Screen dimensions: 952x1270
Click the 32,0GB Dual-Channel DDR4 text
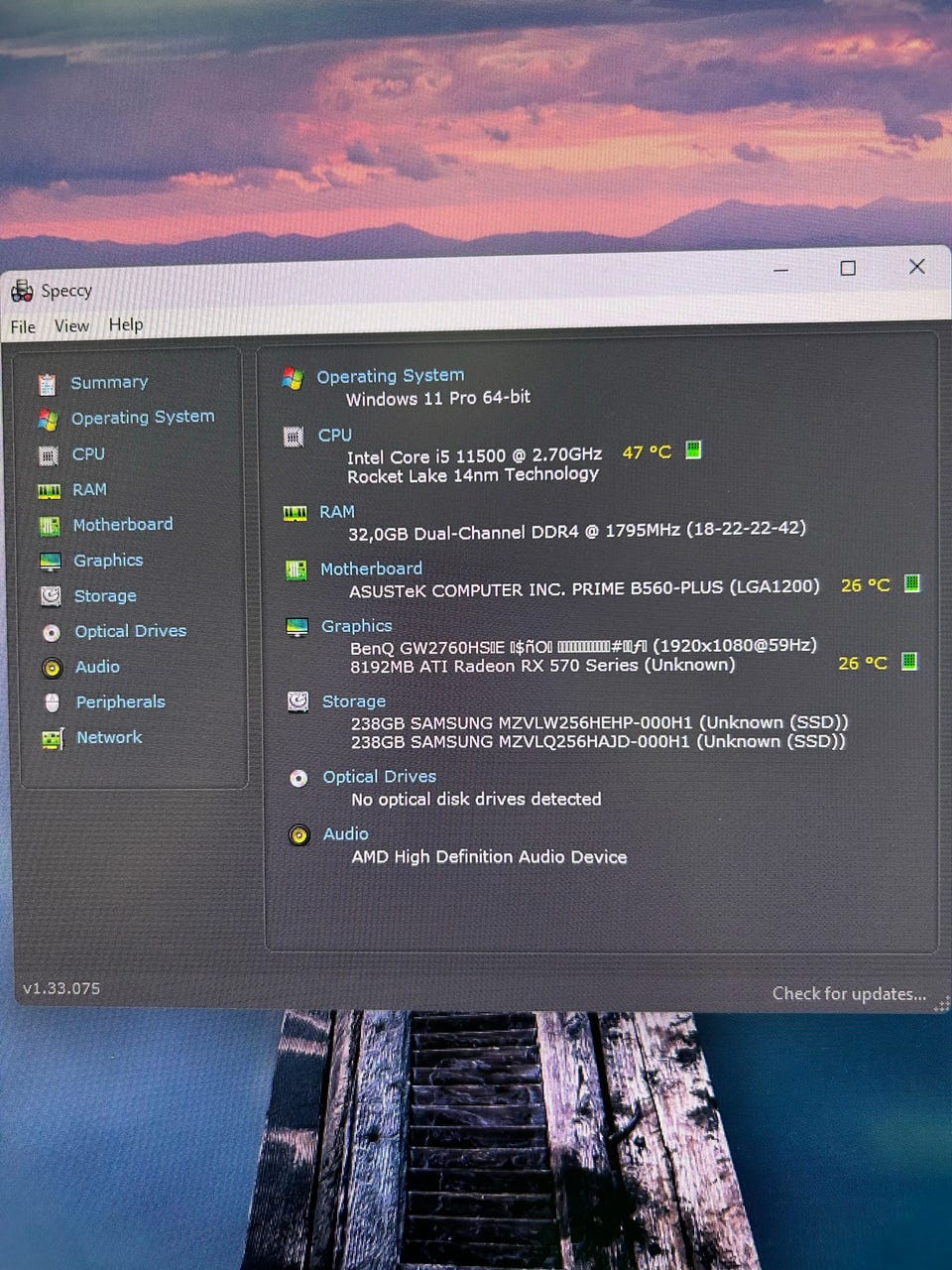click(x=577, y=531)
